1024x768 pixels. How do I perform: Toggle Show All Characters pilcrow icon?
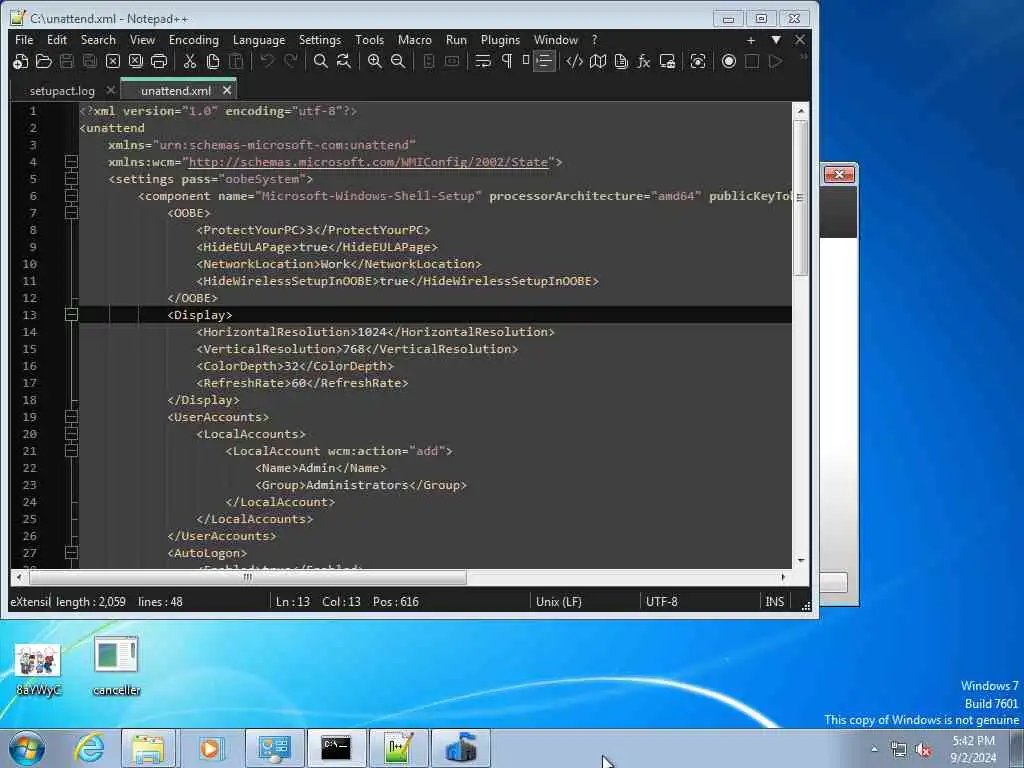506,61
